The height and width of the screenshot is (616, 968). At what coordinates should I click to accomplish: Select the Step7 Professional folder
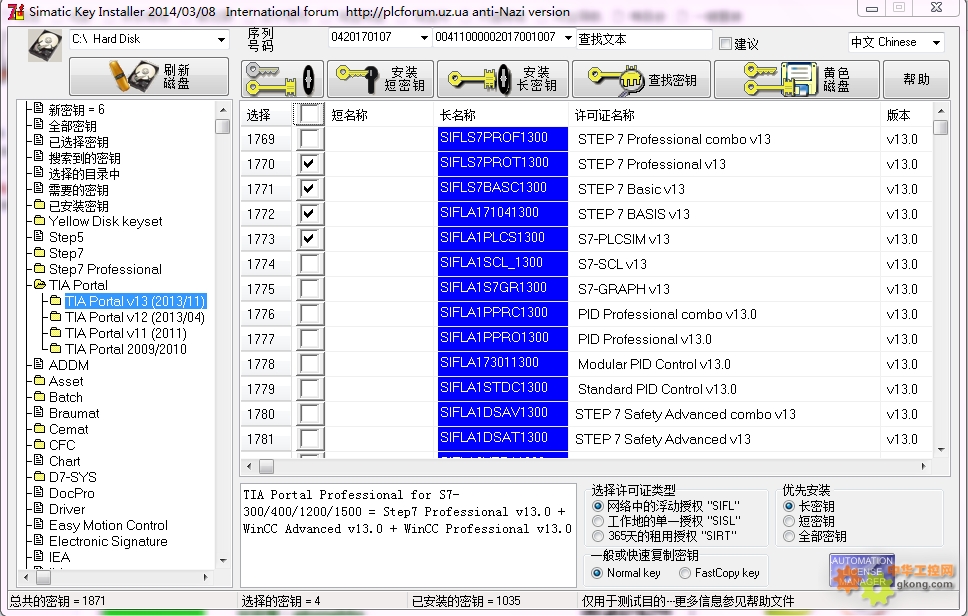coord(105,269)
